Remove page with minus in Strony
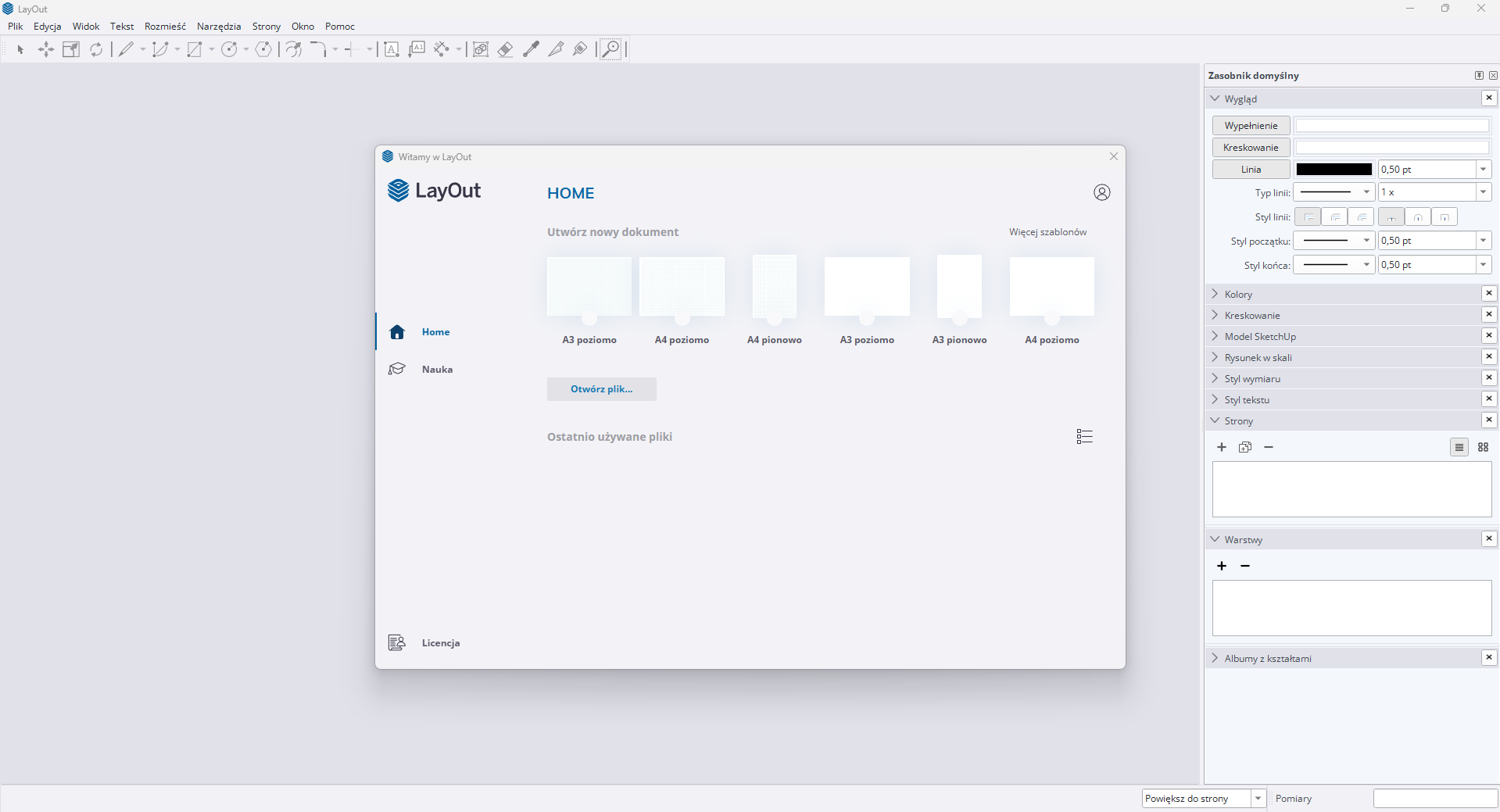 [x=1269, y=447]
